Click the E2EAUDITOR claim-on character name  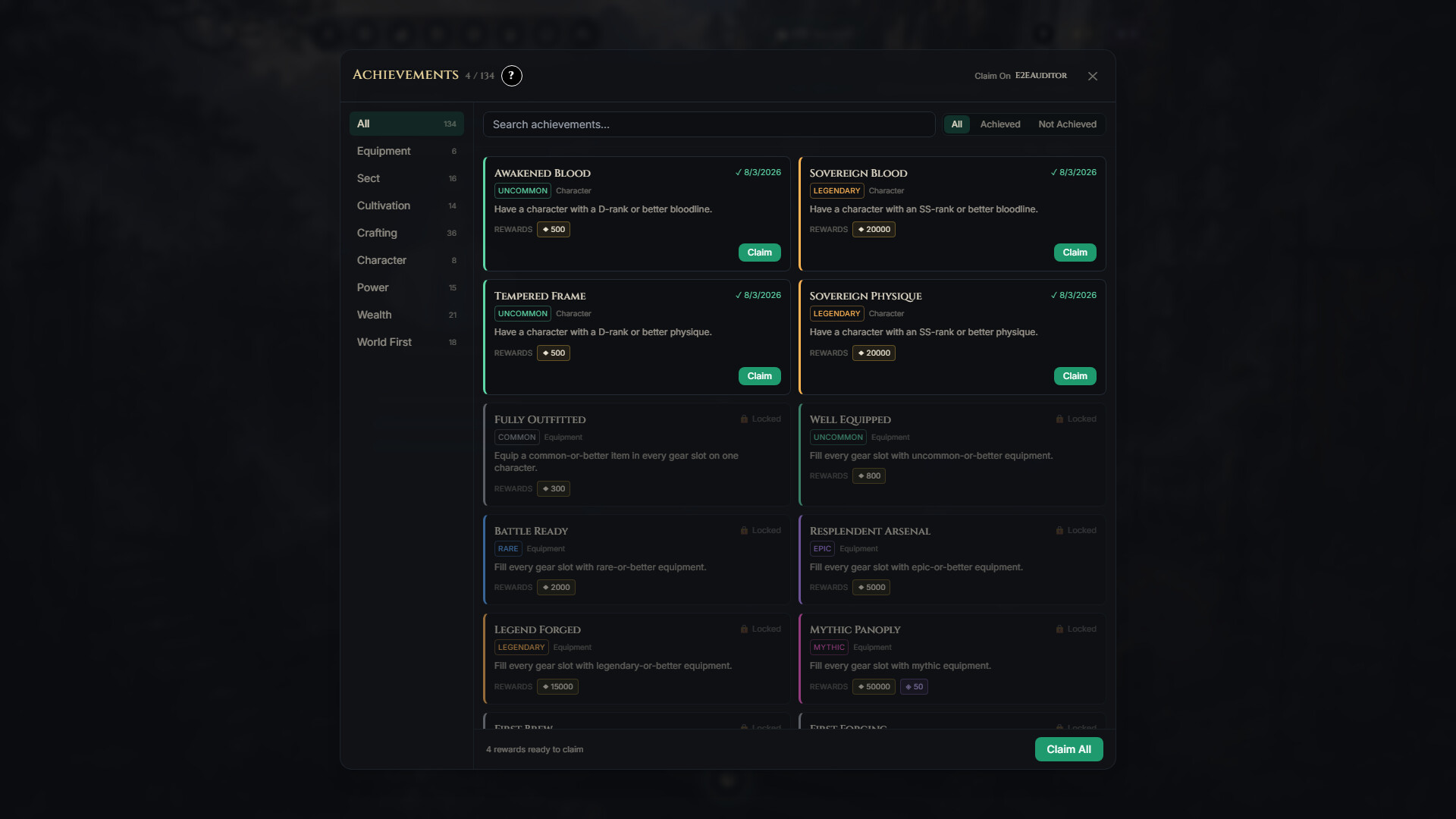pyautogui.click(x=1041, y=76)
